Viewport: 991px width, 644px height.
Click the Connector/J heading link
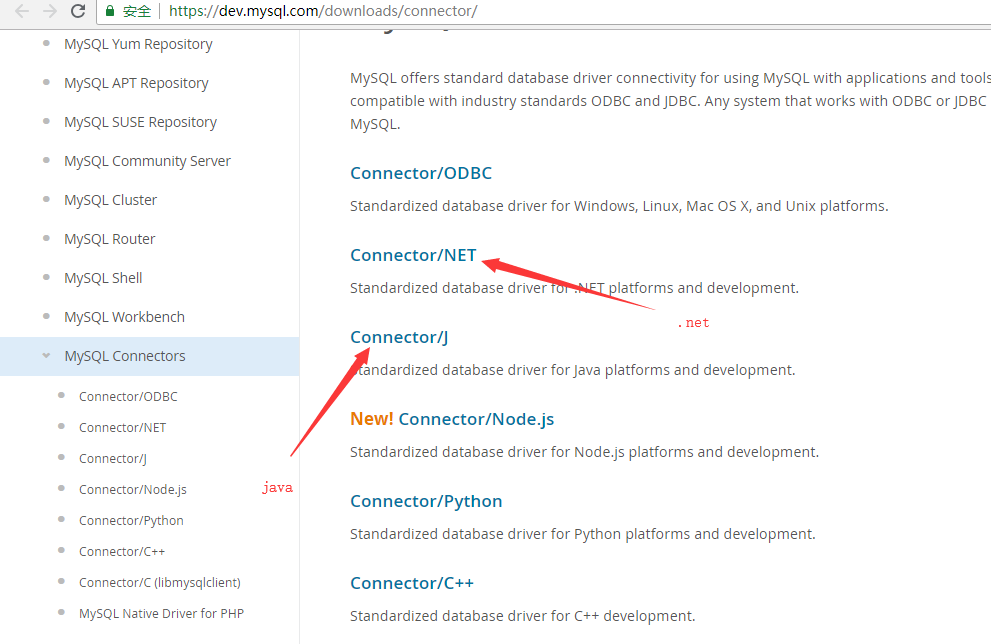pos(399,337)
